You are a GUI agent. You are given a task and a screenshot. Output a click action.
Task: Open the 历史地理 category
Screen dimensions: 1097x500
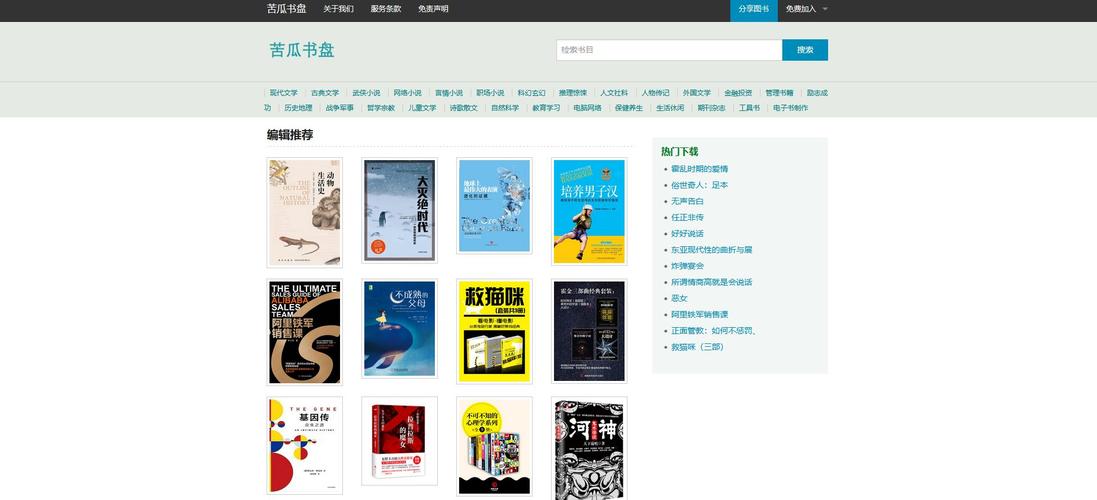[x=297, y=108]
